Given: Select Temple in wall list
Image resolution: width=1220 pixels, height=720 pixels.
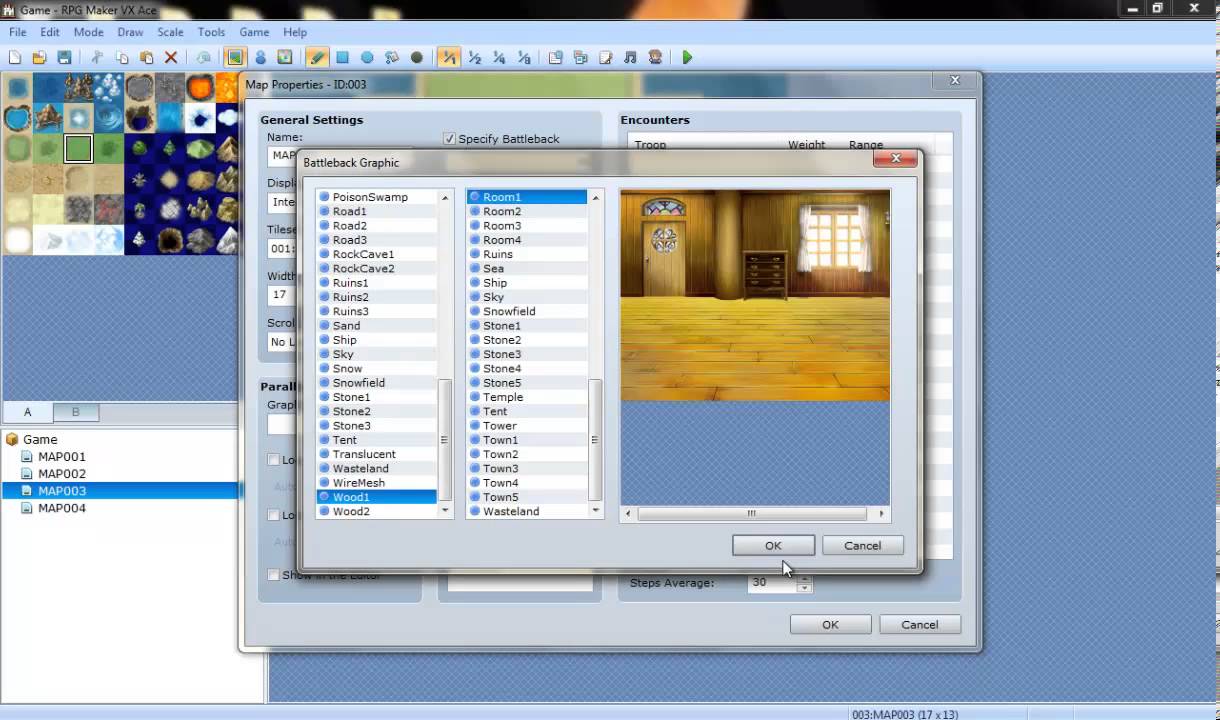Looking at the screenshot, I should click(527, 397).
